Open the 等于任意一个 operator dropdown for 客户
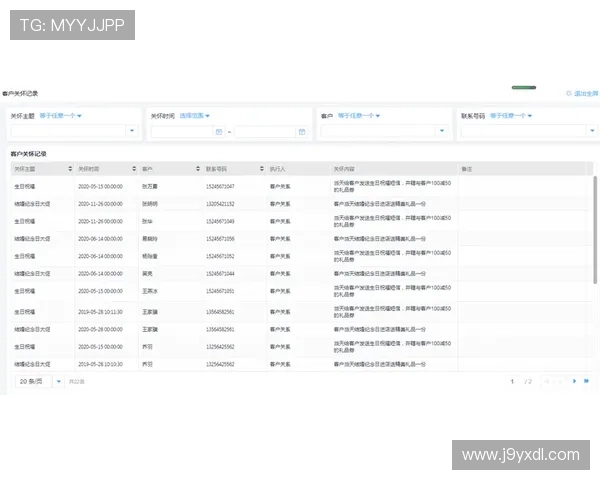Image resolution: width=600 pixels, height=480 pixels. click(x=358, y=115)
